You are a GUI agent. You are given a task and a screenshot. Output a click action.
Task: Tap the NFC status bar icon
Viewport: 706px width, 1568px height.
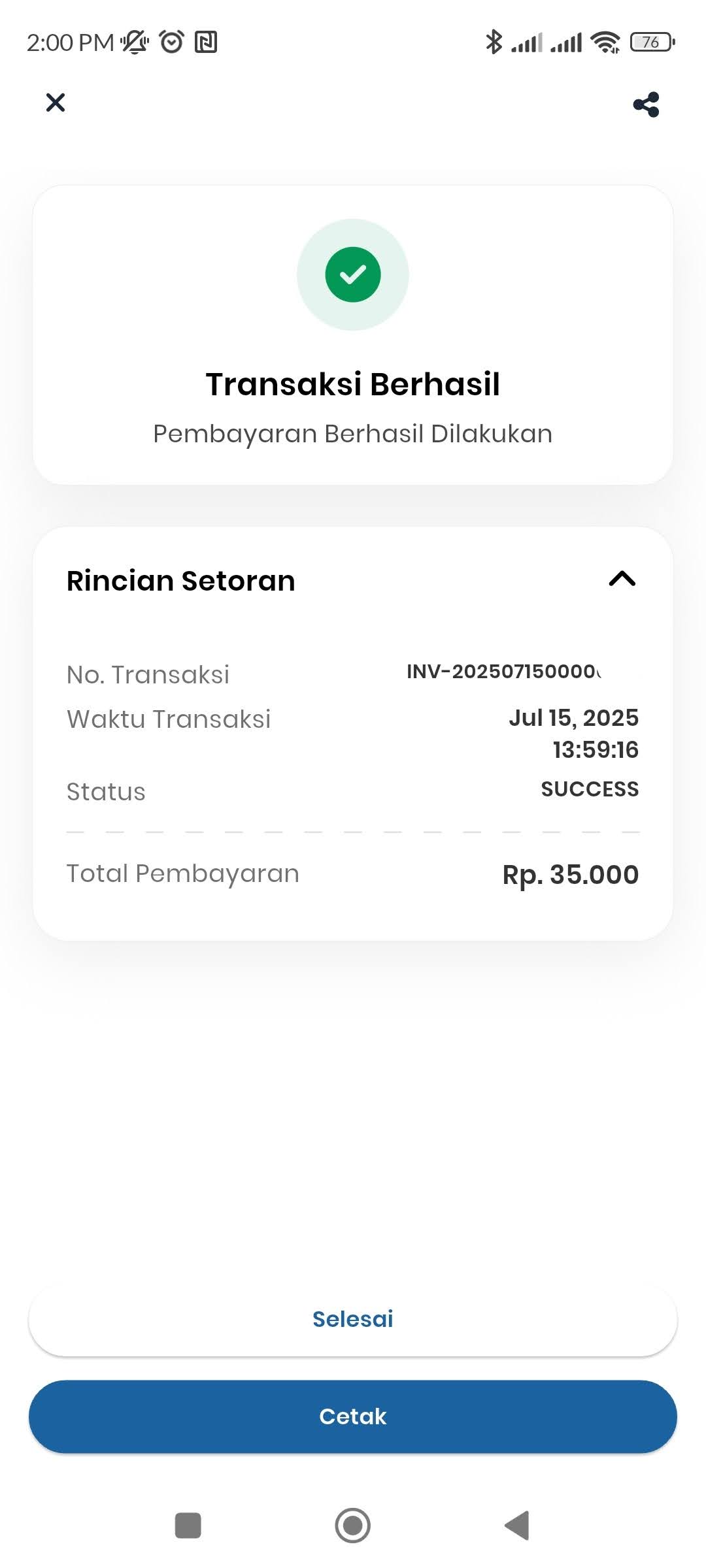pos(206,42)
